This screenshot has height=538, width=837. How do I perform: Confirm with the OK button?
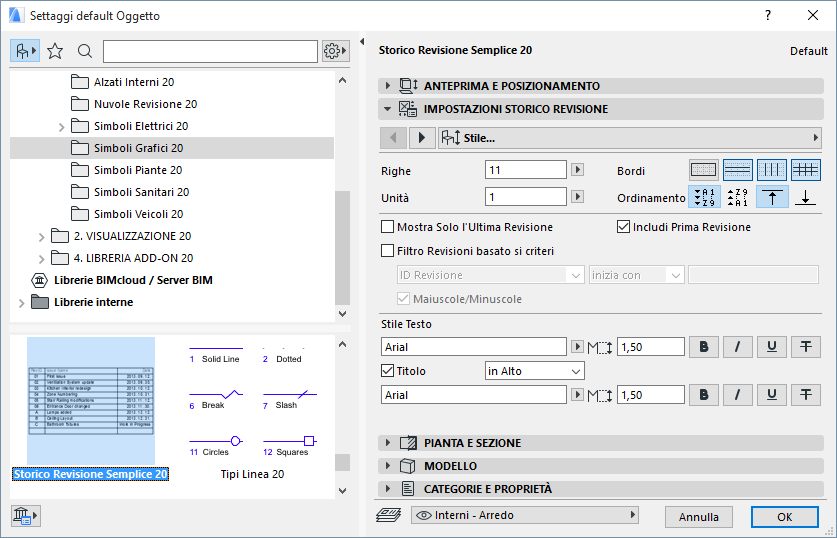click(x=785, y=516)
